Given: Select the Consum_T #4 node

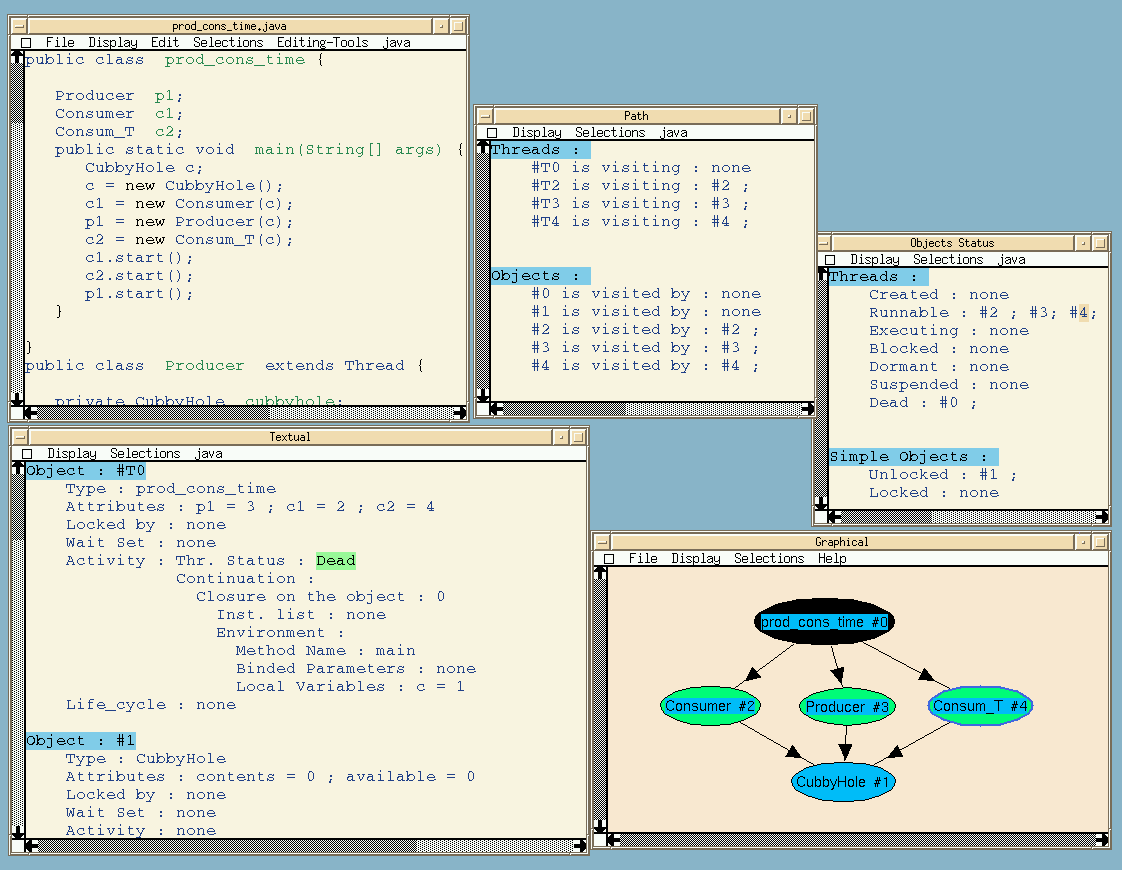Looking at the screenshot, I should pyautogui.click(x=980, y=706).
